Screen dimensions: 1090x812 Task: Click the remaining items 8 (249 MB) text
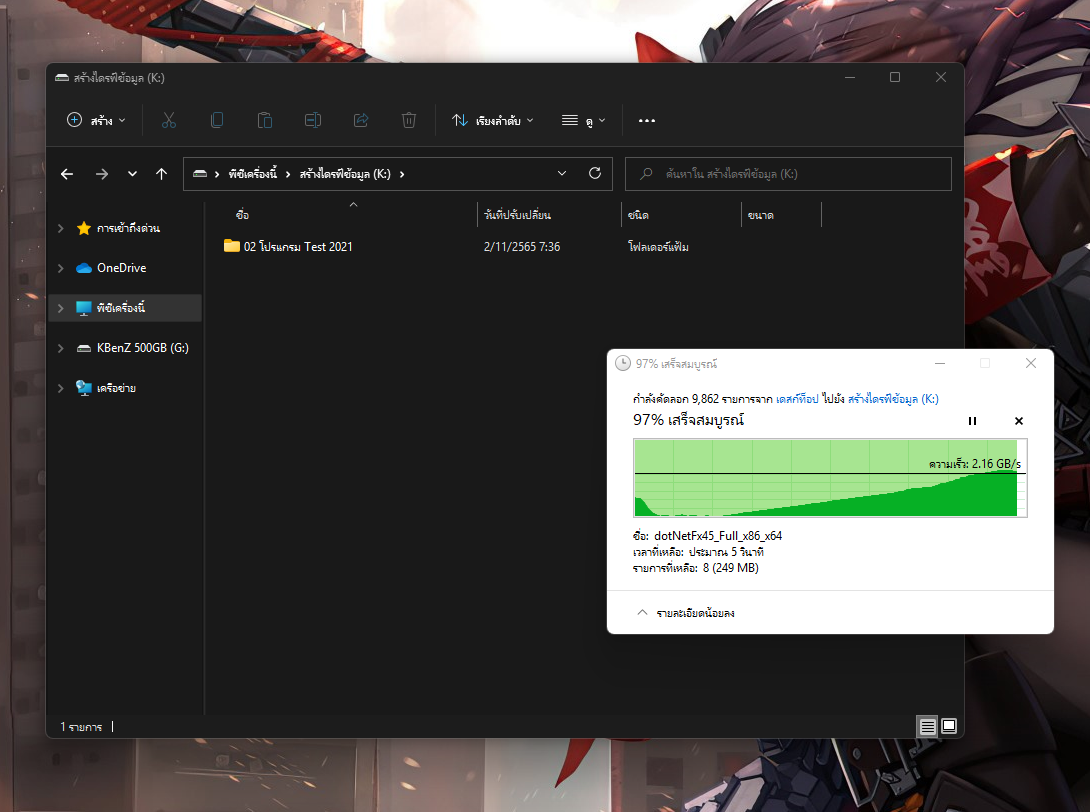[x=731, y=568]
